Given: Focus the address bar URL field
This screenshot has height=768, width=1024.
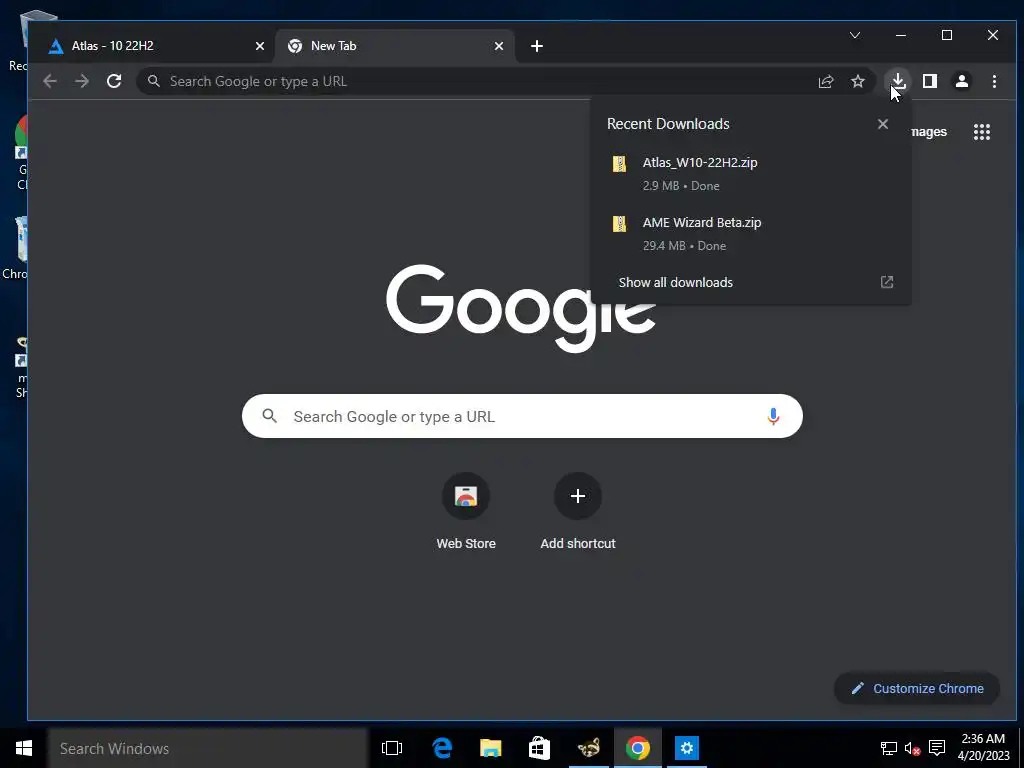Looking at the screenshot, I should (x=483, y=81).
